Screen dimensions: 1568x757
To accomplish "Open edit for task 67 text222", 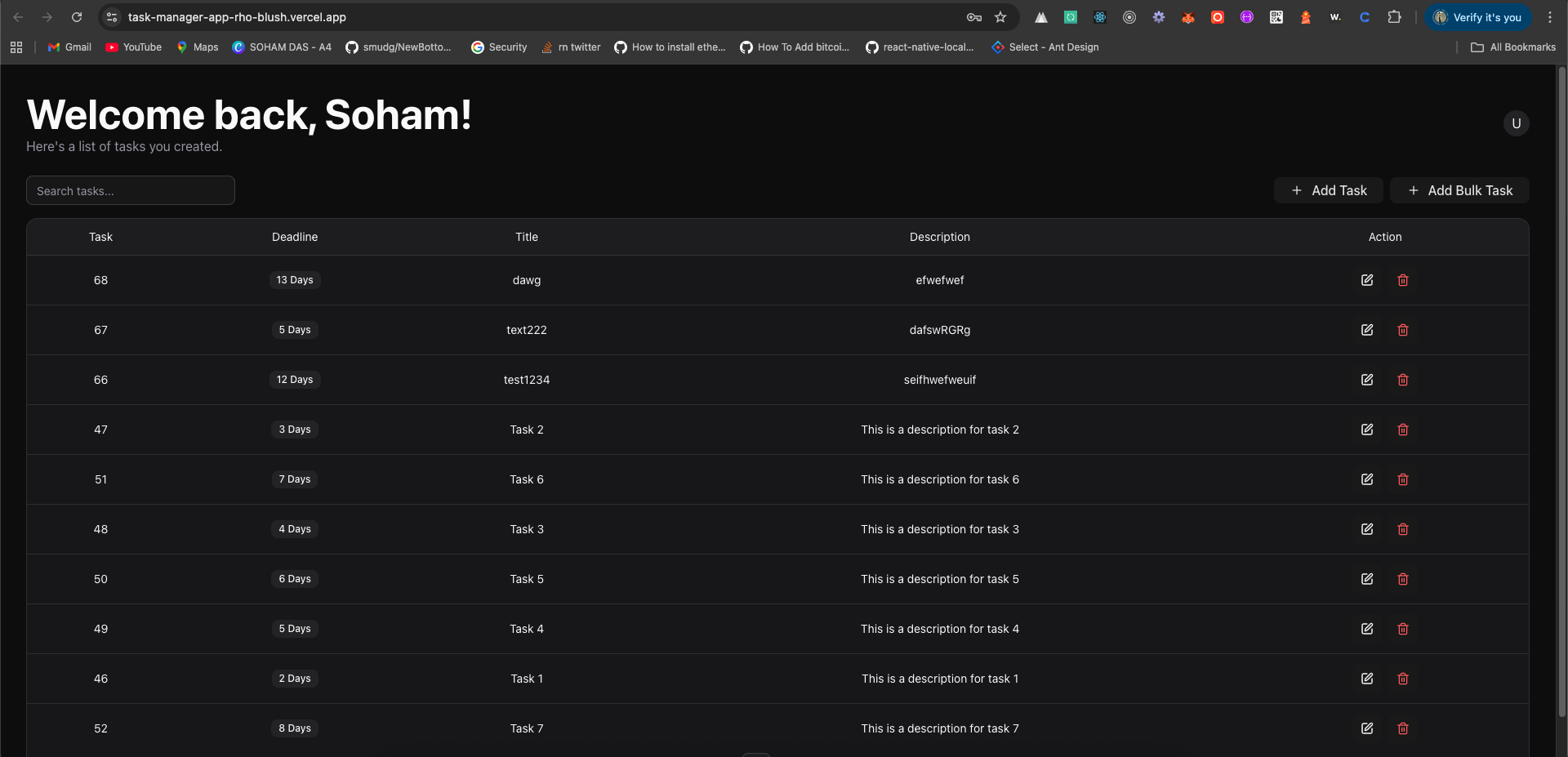I will coord(1367,330).
